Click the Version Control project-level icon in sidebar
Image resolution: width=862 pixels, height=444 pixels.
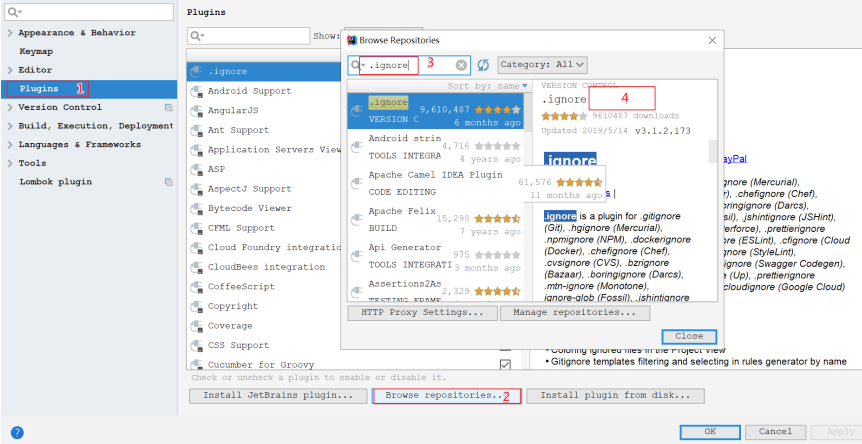click(x=169, y=108)
